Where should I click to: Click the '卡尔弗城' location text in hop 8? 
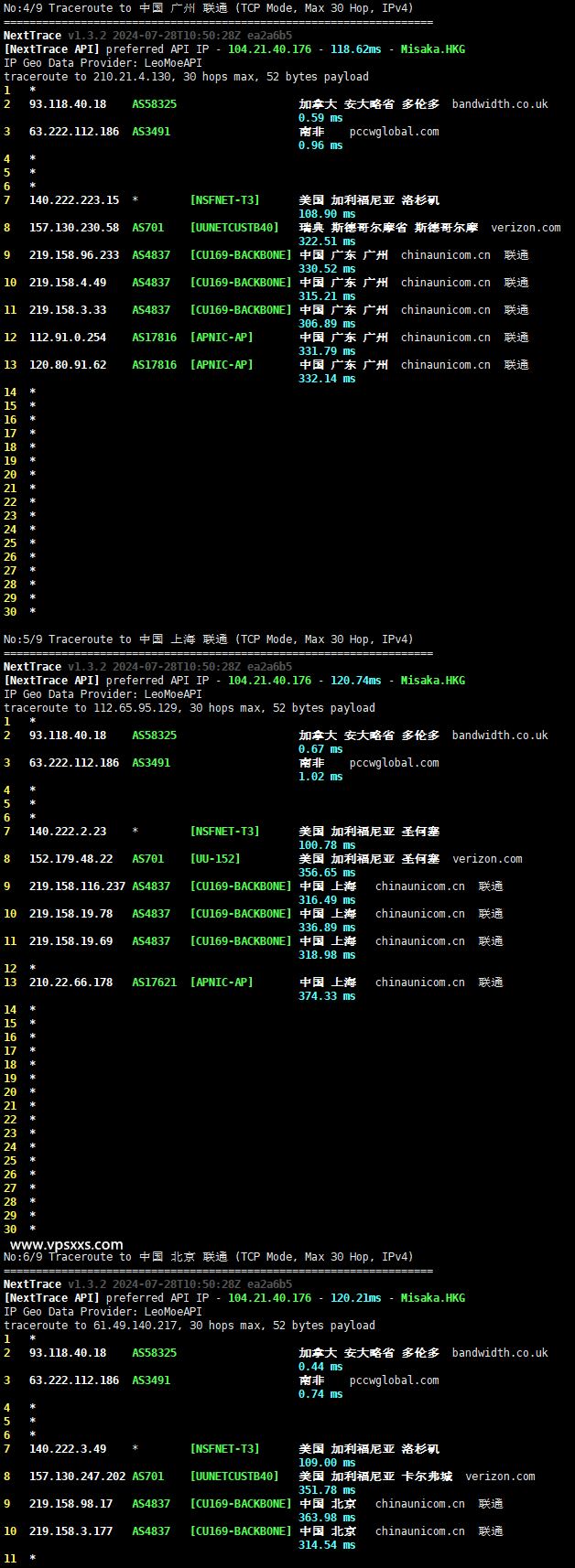point(427,1477)
